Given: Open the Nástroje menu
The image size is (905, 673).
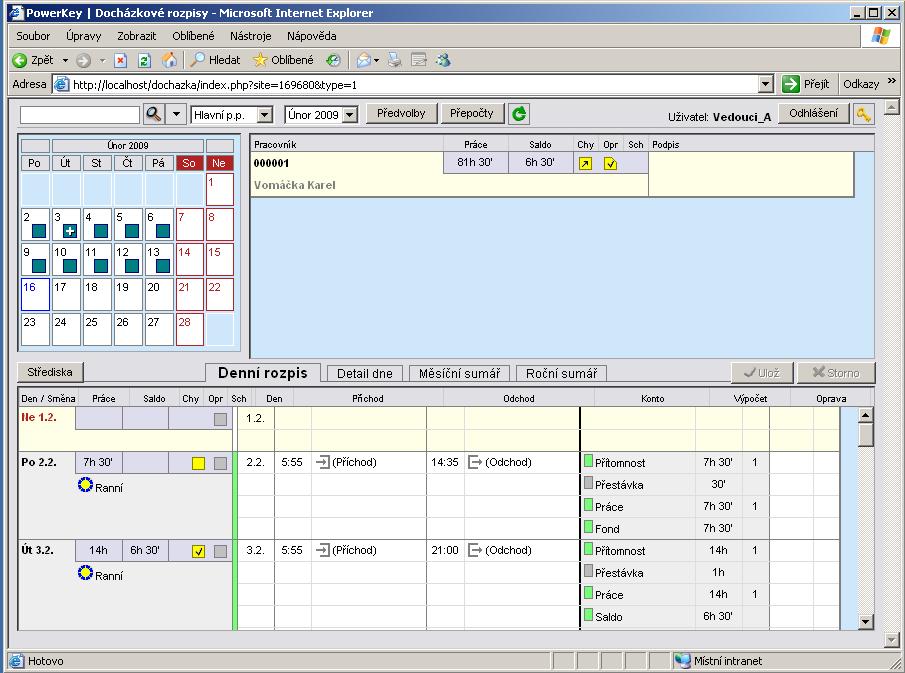Looking at the screenshot, I should click(250, 36).
